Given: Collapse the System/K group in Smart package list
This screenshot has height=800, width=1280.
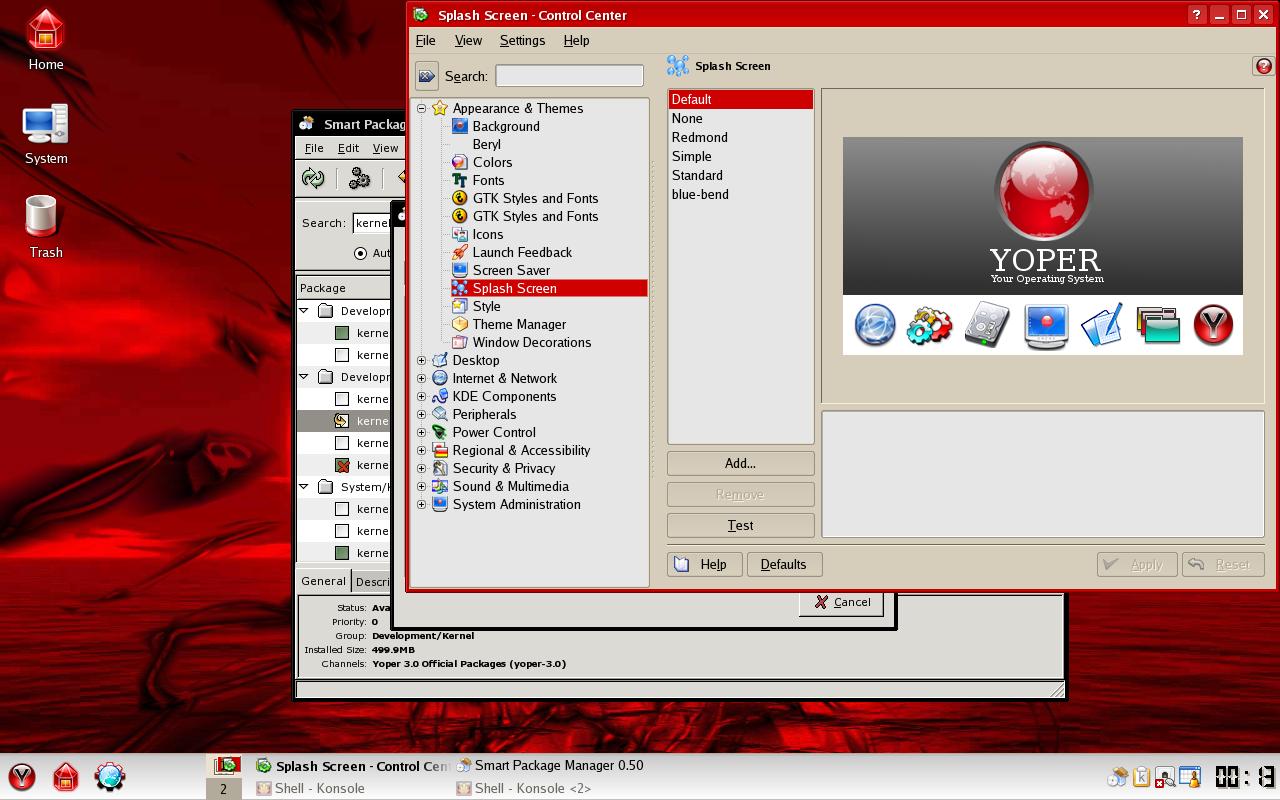Looking at the screenshot, I should tap(304, 487).
